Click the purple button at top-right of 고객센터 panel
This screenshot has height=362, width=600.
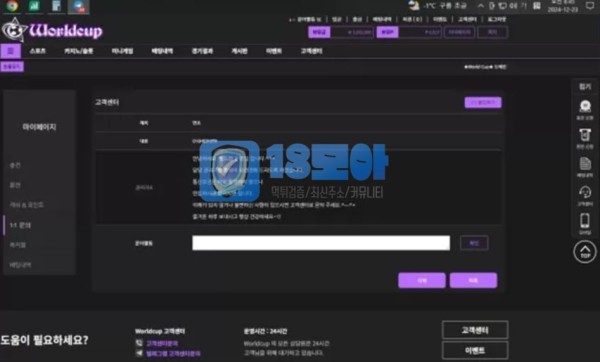[x=483, y=102]
